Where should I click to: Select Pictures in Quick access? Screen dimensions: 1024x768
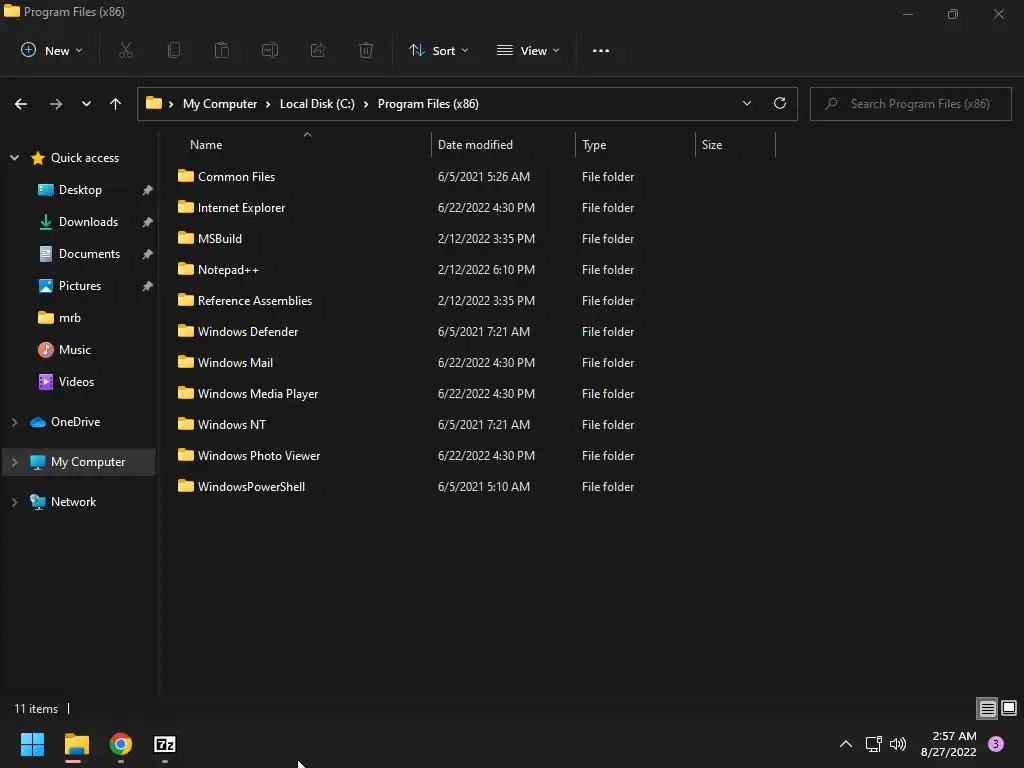click(x=80, y=285)
